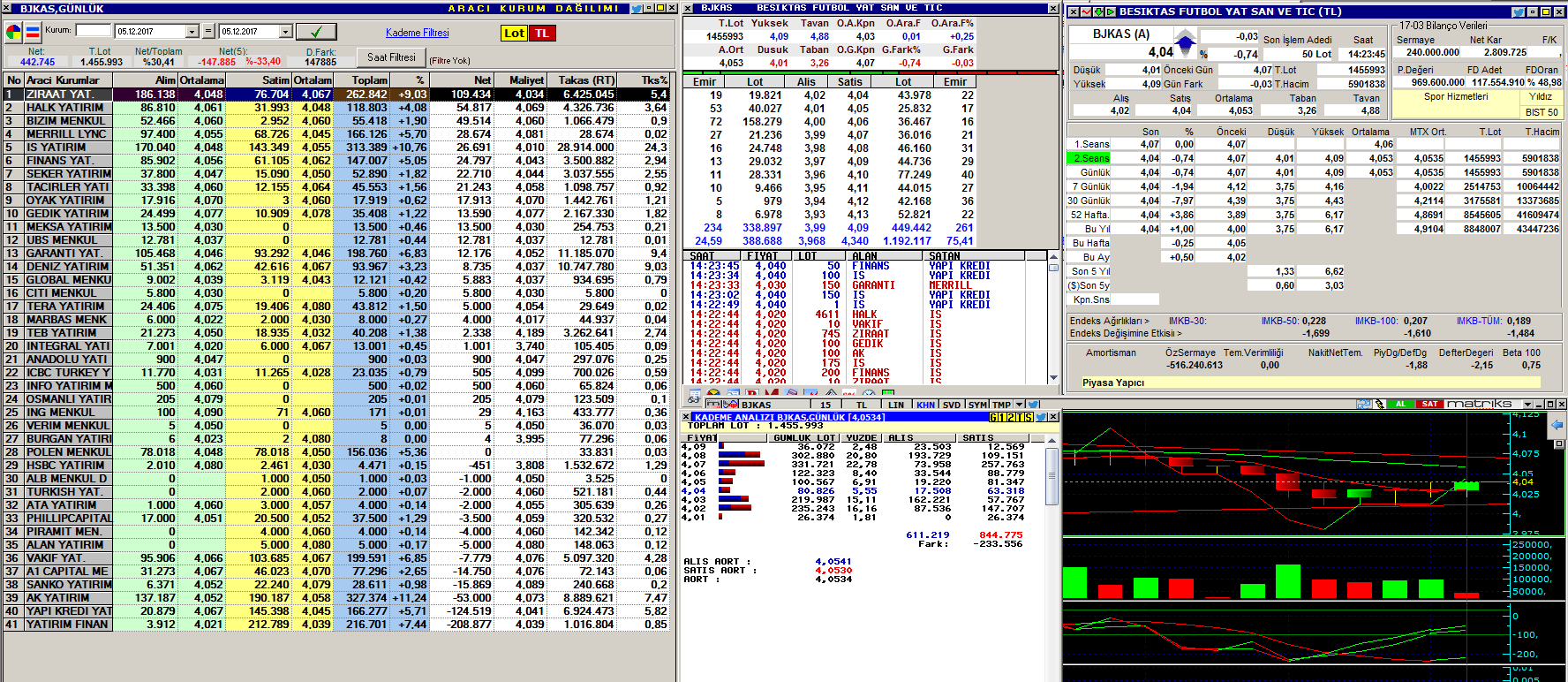This screenshot has height=682, width=1568.
Task: Focus the Kurum input field
Action: pos(94,30)
